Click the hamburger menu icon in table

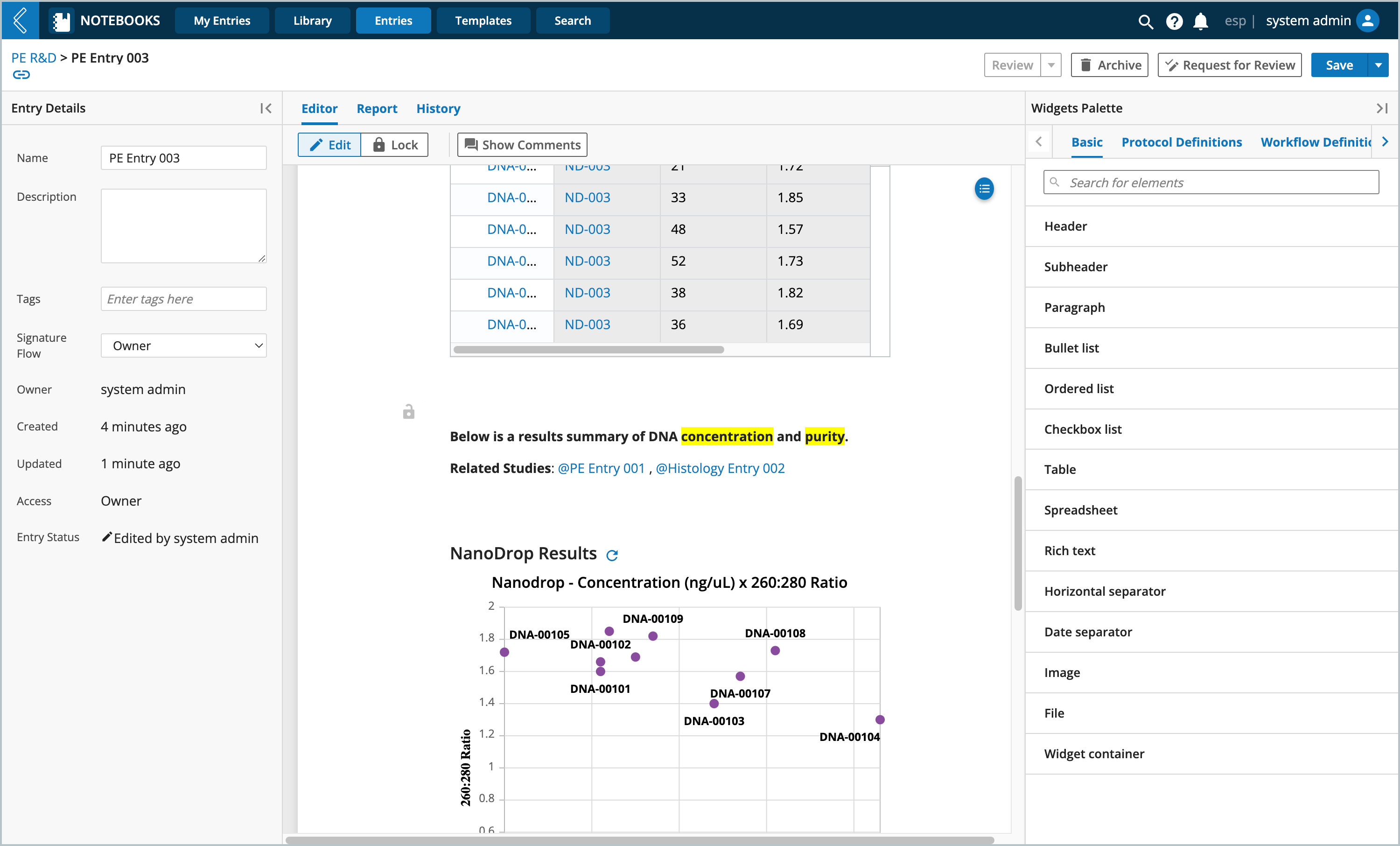tap(985, 188)
